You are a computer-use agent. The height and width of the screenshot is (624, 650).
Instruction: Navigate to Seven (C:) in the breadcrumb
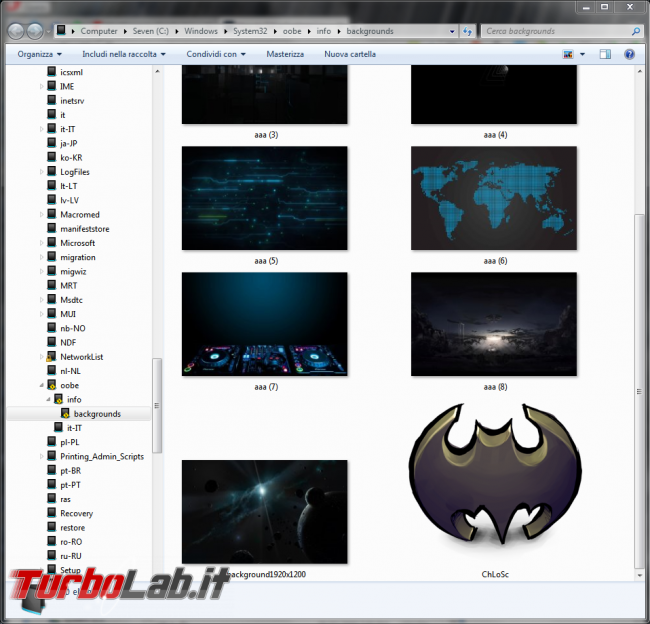(x=150, y=31)
